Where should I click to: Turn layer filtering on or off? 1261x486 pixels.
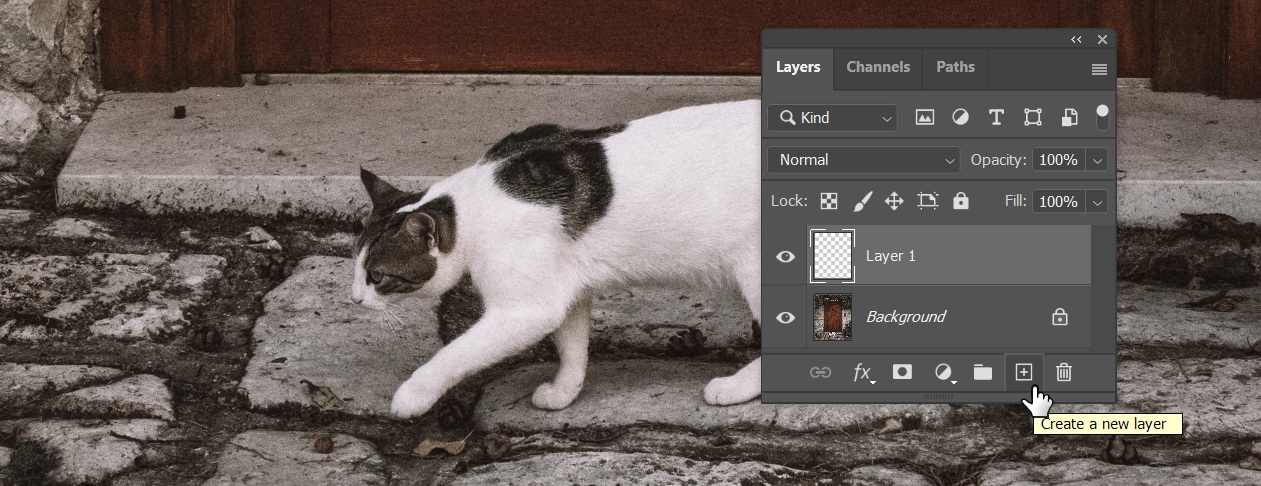[1103, 117]
